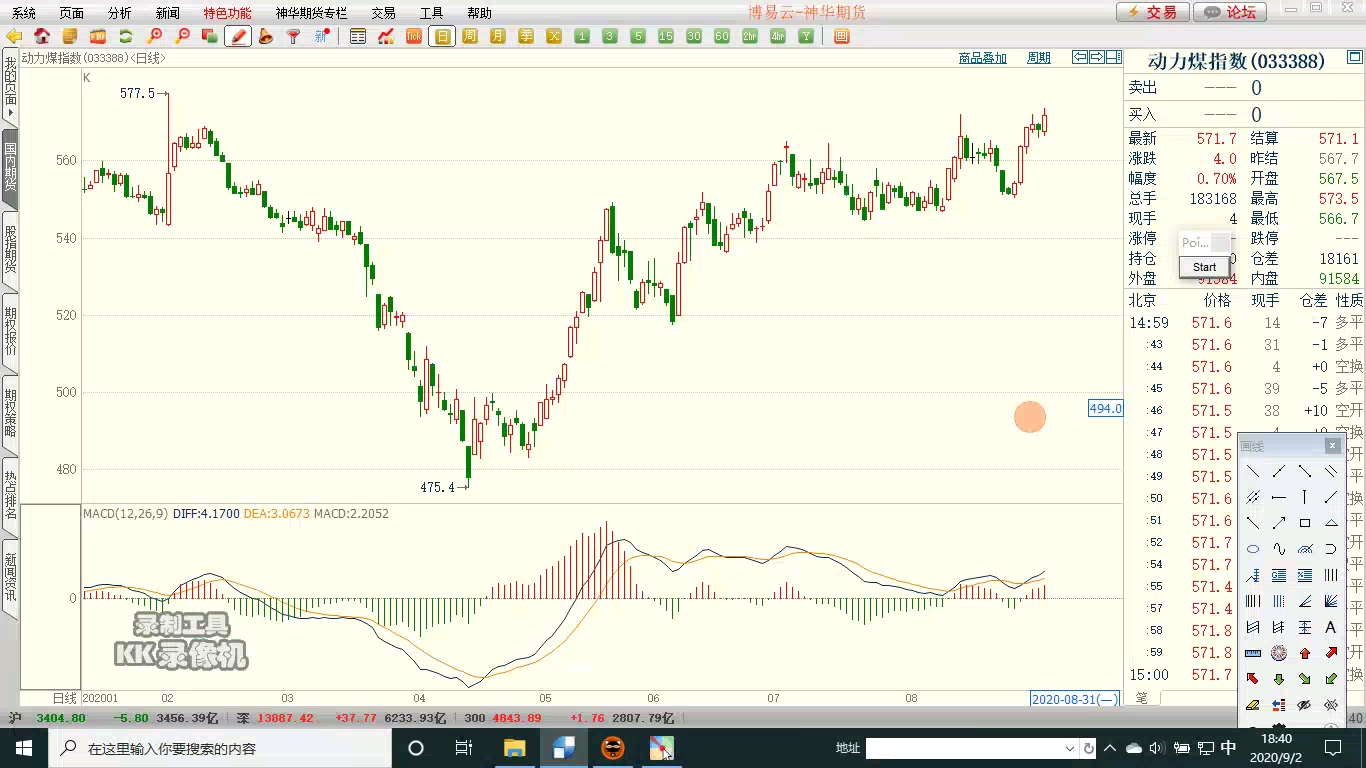The width and height of the screenshot is (1366, 768).
Task: Select the Gann fan angle tool
Action: (1331, 602)
